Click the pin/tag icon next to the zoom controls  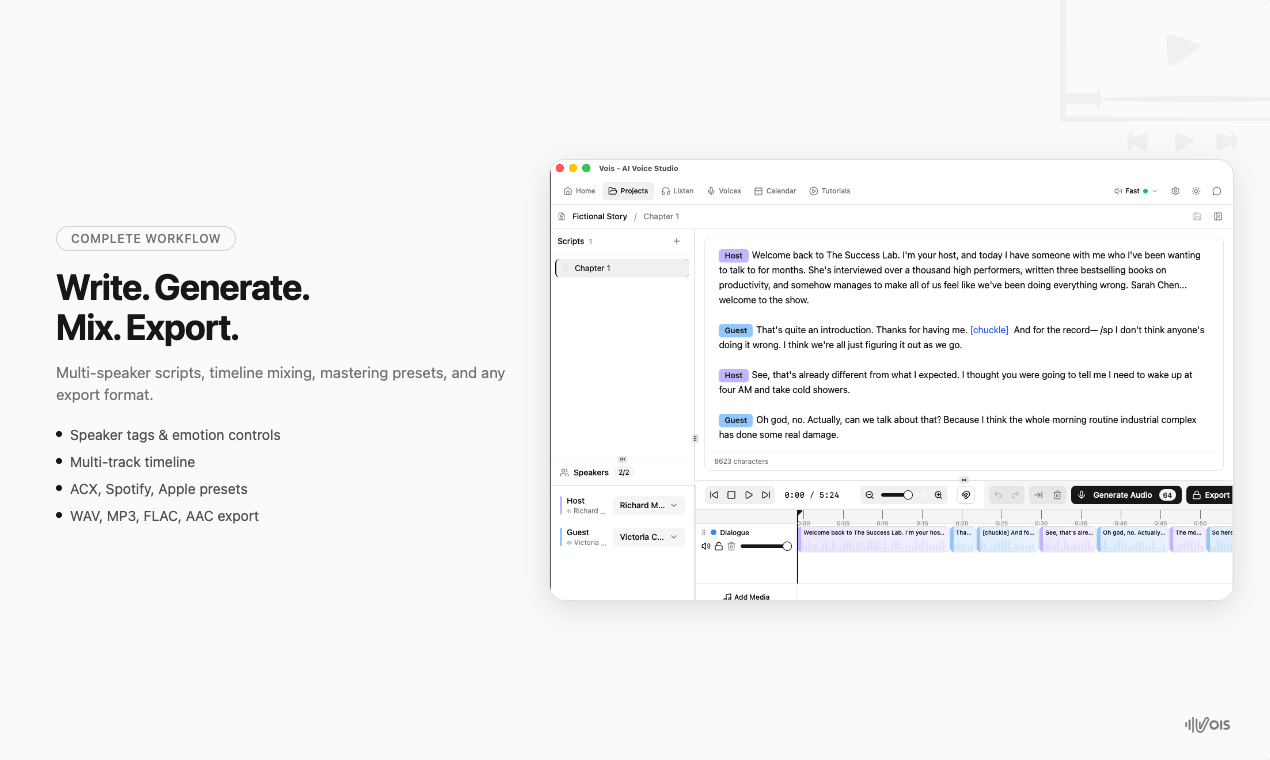(x=965, y=494)
